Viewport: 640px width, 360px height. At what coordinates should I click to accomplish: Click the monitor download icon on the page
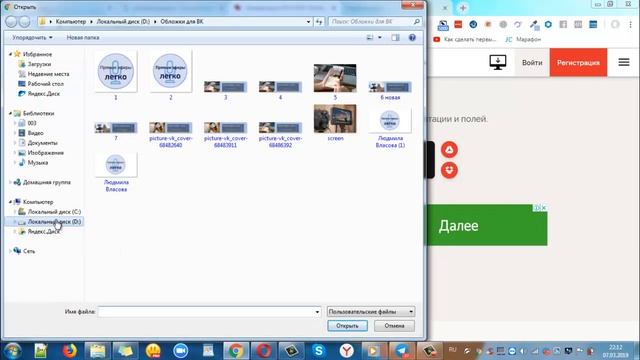pyautogui.click(x=498, y=62)
